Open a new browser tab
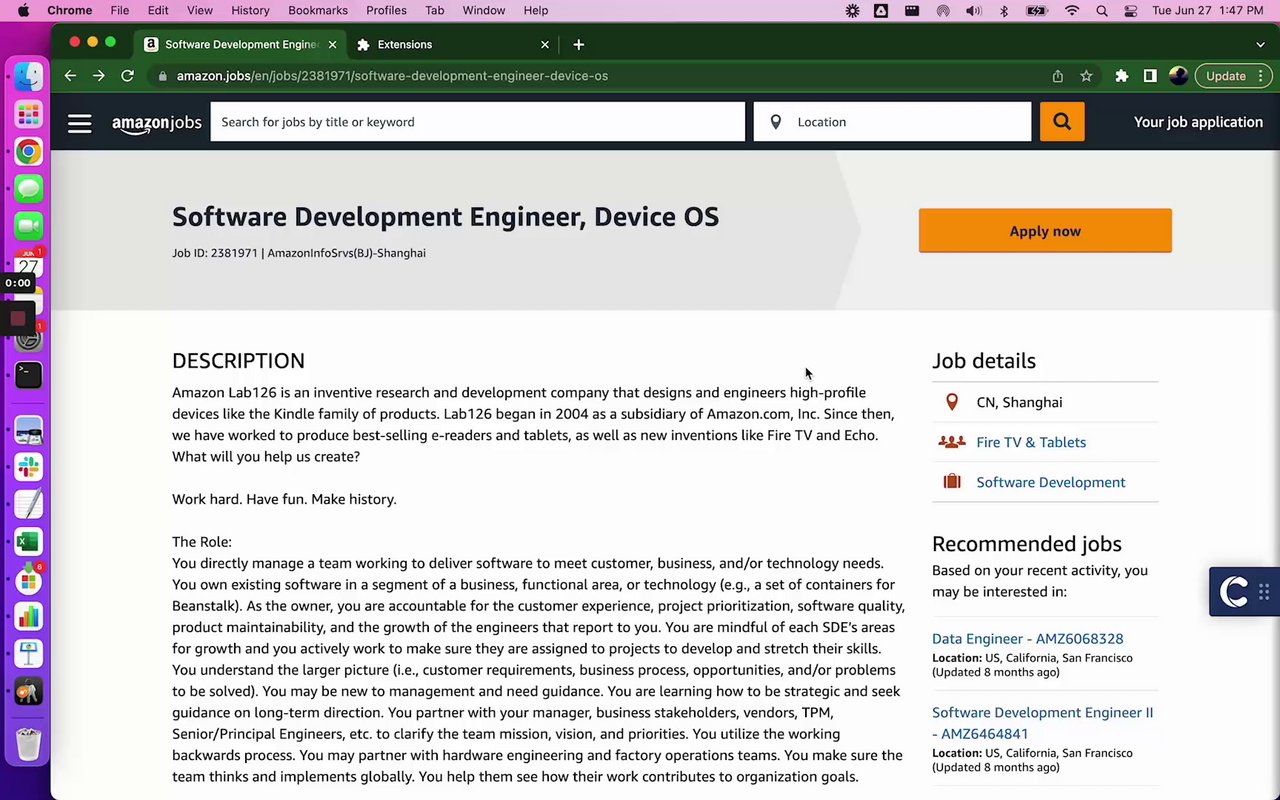Image resolution: width=1280 pixels, height=800 pixels. click(579, 44)
